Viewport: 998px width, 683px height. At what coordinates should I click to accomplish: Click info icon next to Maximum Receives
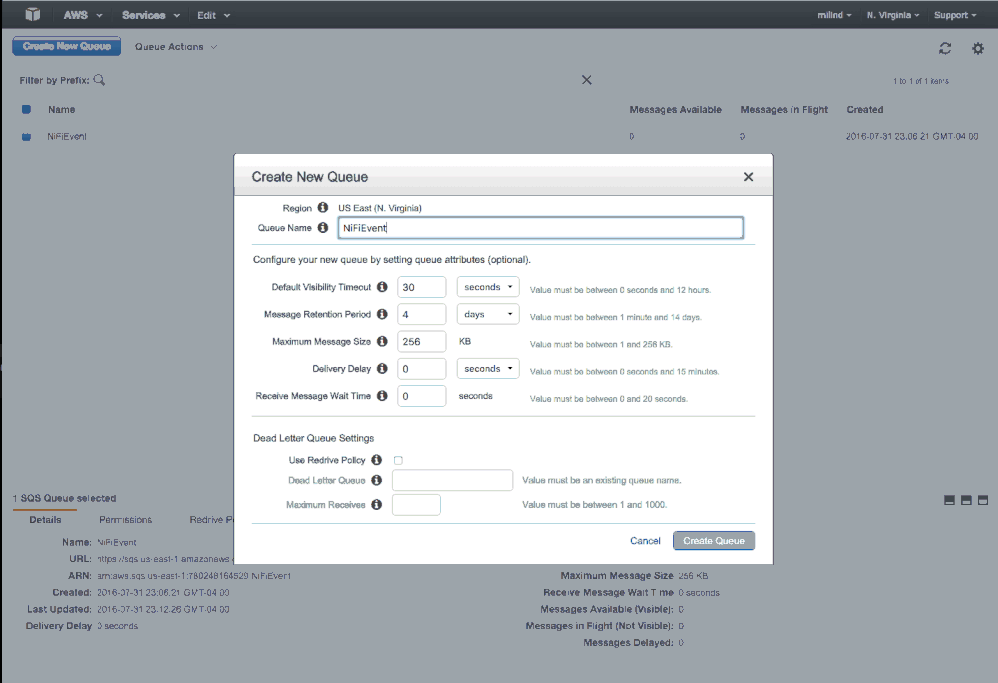(377, 504)
